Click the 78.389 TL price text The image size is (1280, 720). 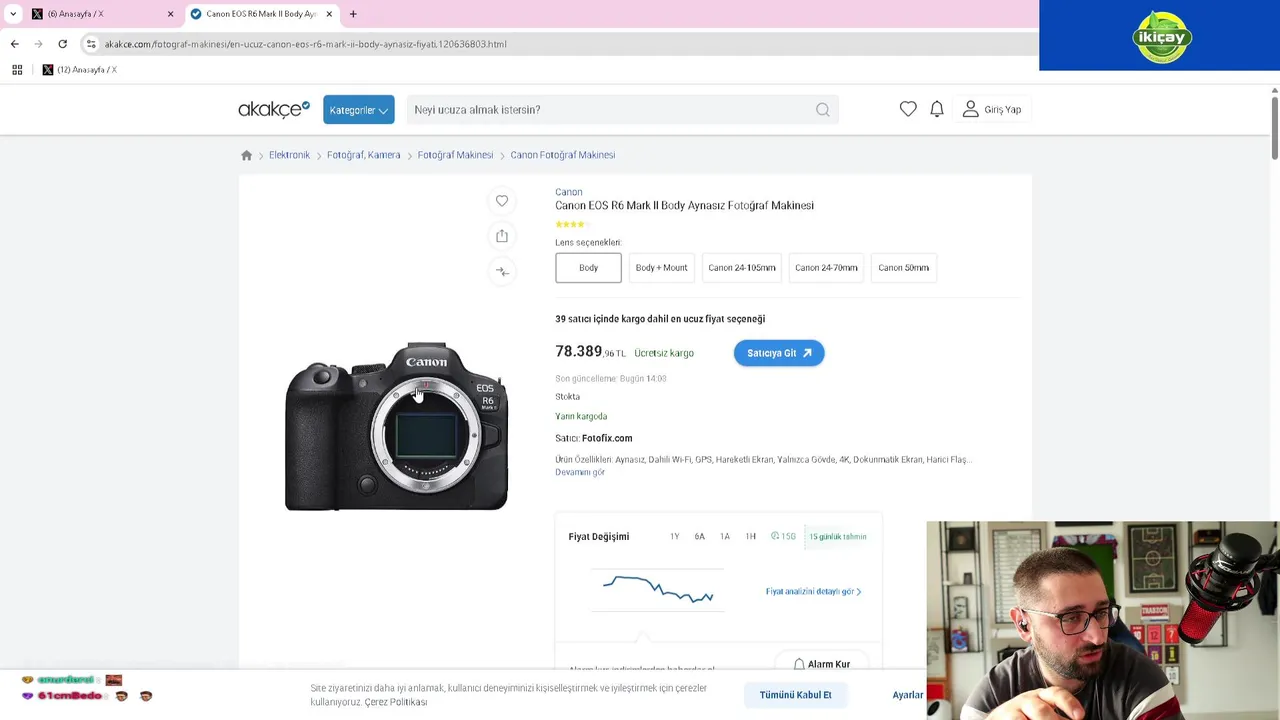(590, 352)
